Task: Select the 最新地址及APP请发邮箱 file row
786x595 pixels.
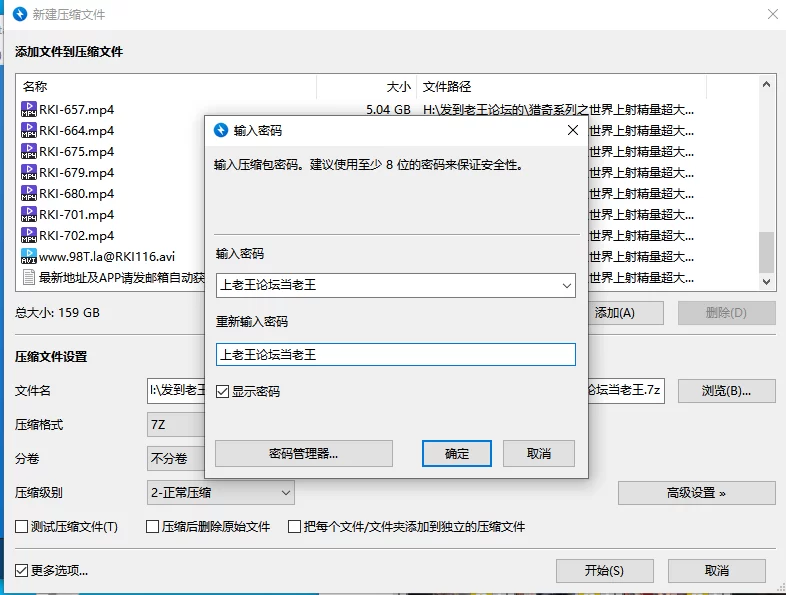Action: coord(122,277)
